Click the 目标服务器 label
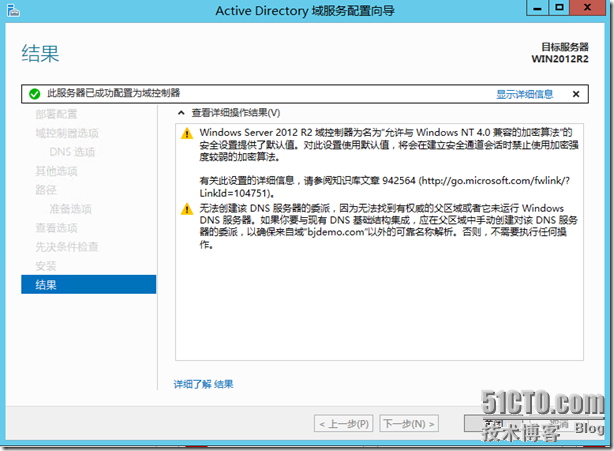Viewport: 614px width, 451px height. coord(565,47)
